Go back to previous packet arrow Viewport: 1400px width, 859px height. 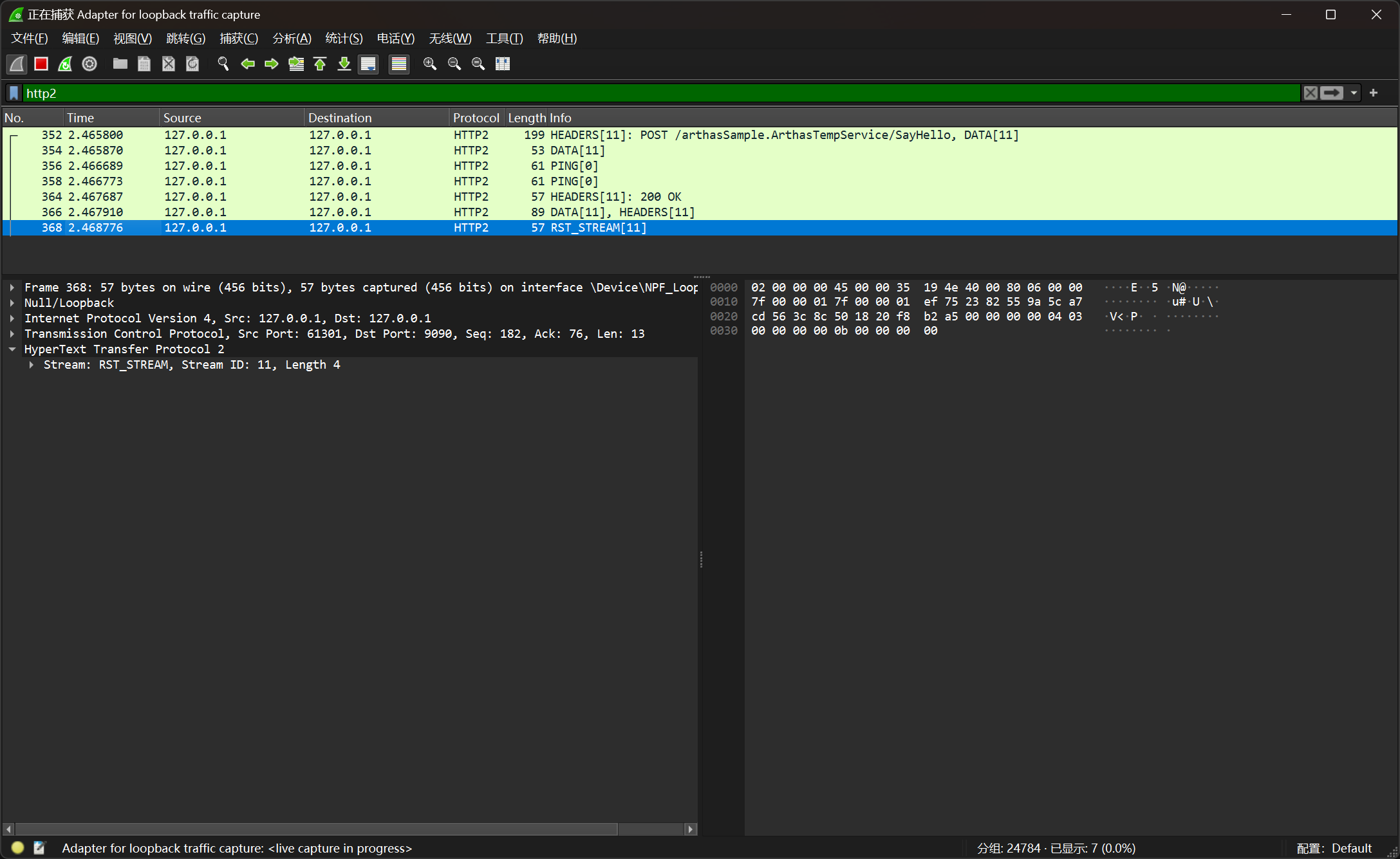(x=248, y=64)
